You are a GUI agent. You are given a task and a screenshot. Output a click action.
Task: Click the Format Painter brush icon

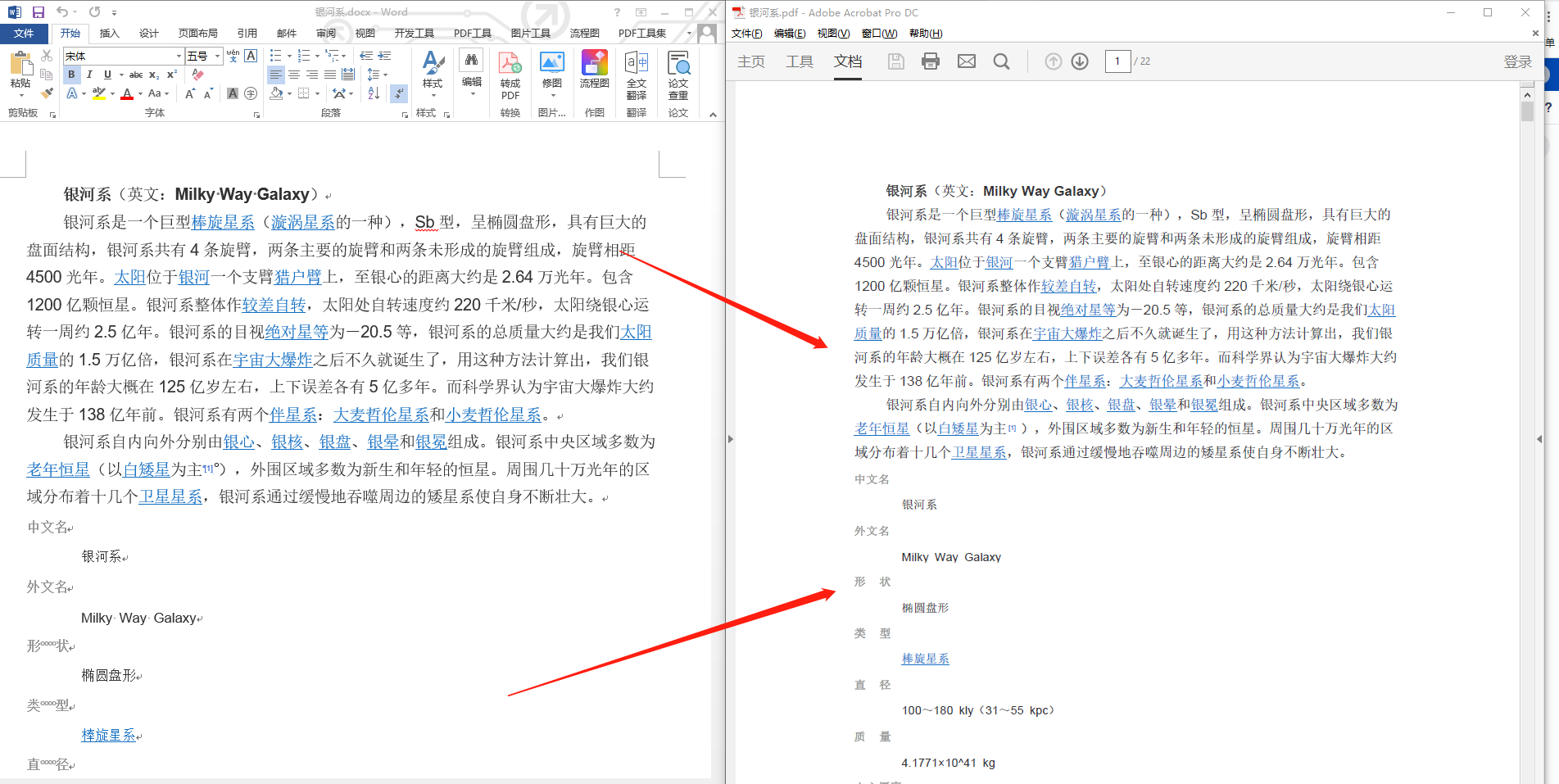pyautogui.click(x=47, y=93)
